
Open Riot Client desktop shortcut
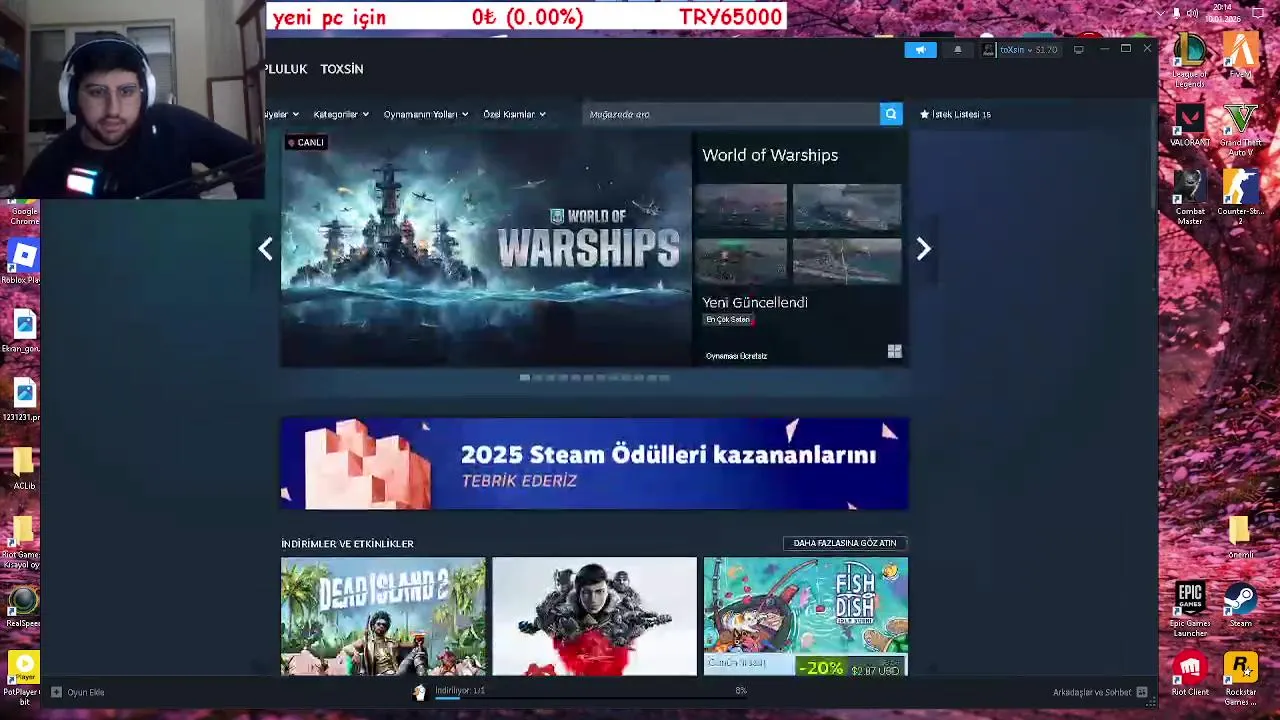[x=1190, y=674]
